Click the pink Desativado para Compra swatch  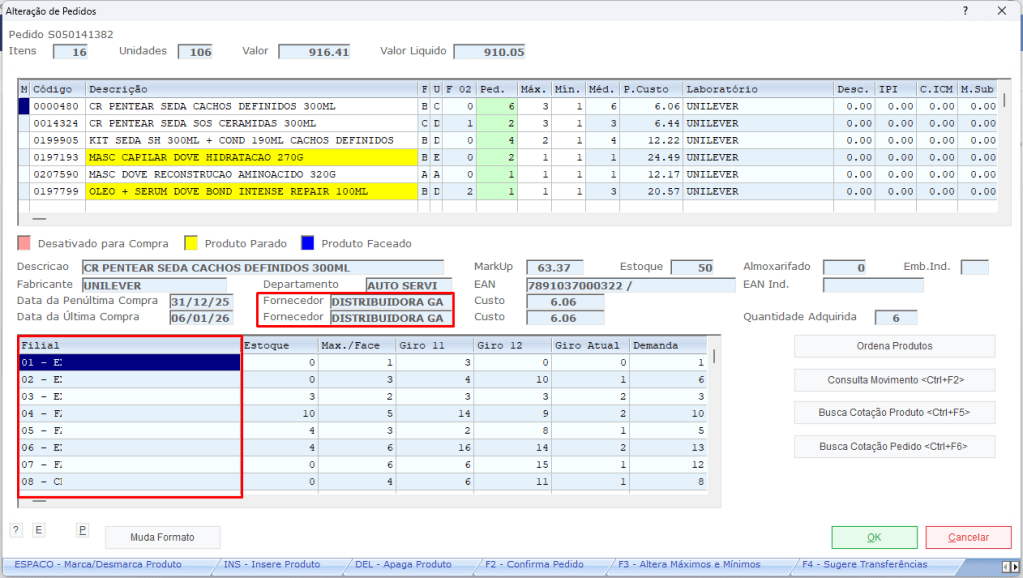click(x=24, y=243)
